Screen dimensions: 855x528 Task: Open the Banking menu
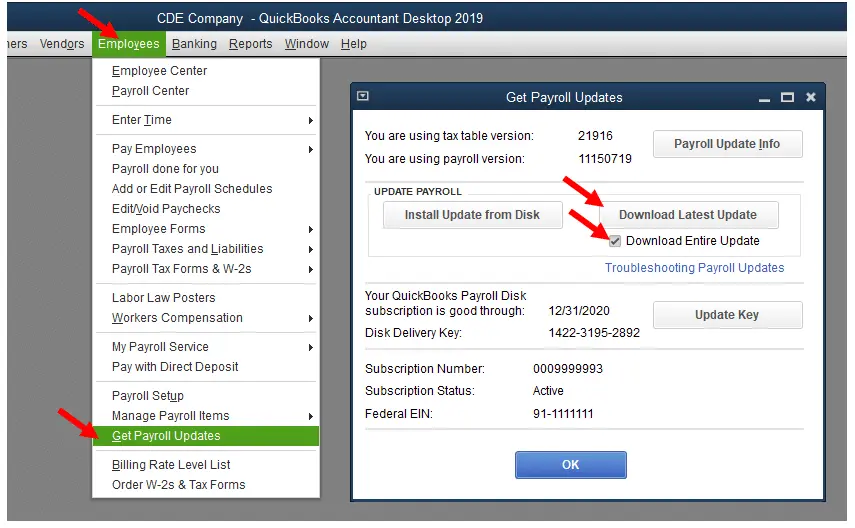click(194, 44)
